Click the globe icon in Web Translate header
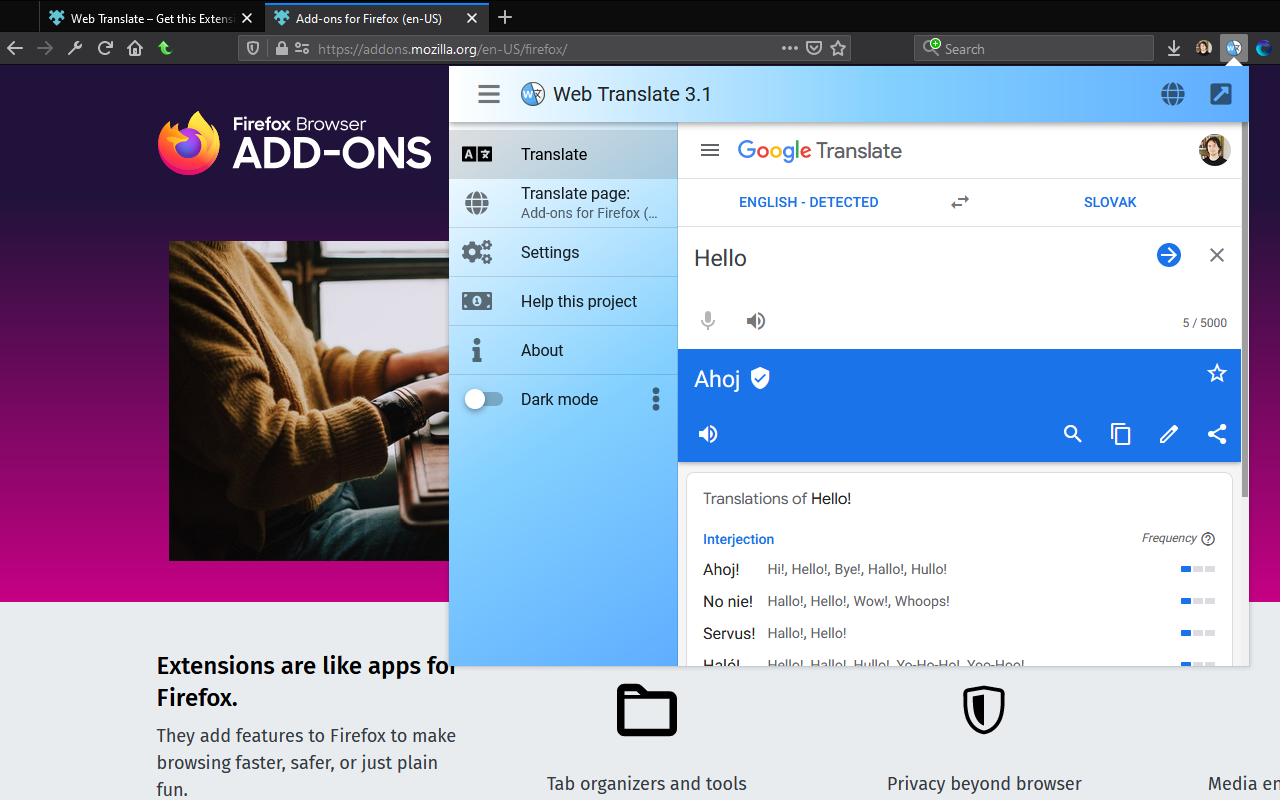This screenshot has width=1280, height=800. tap(1173, 94)
